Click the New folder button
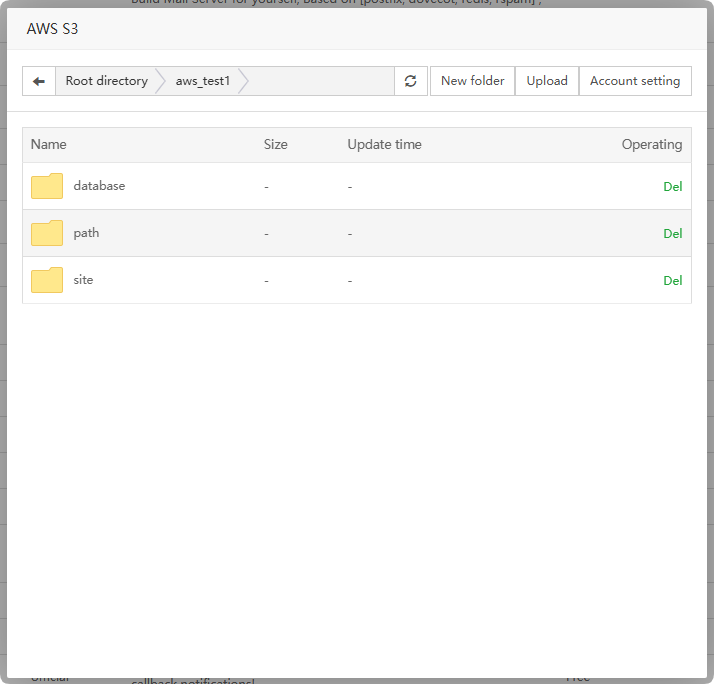This screenshot has height=684, width=714. [x=472, y=81]
